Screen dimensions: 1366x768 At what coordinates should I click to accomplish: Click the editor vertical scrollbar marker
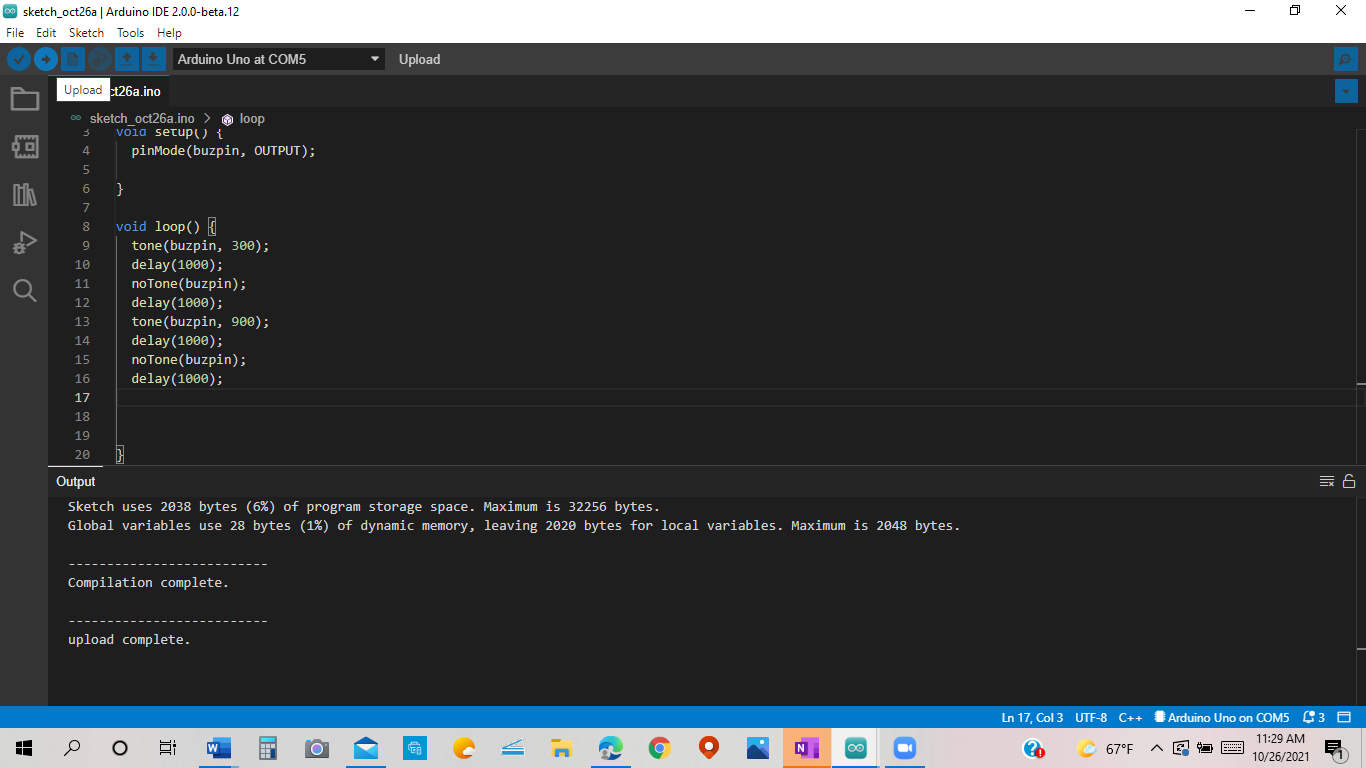point(1361,384)
